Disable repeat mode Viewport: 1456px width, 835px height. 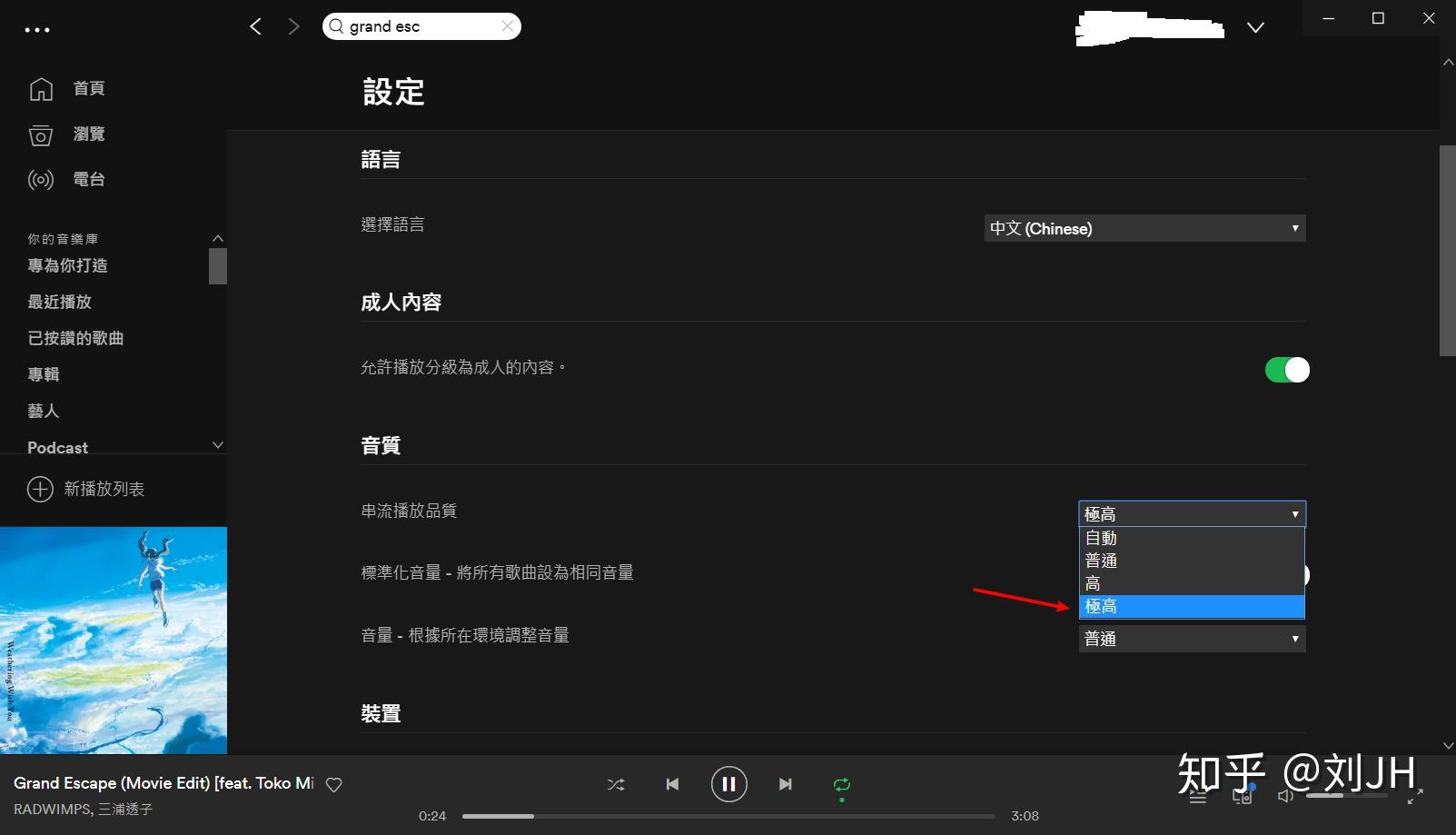pyautogui.click(x=841, y=783)
